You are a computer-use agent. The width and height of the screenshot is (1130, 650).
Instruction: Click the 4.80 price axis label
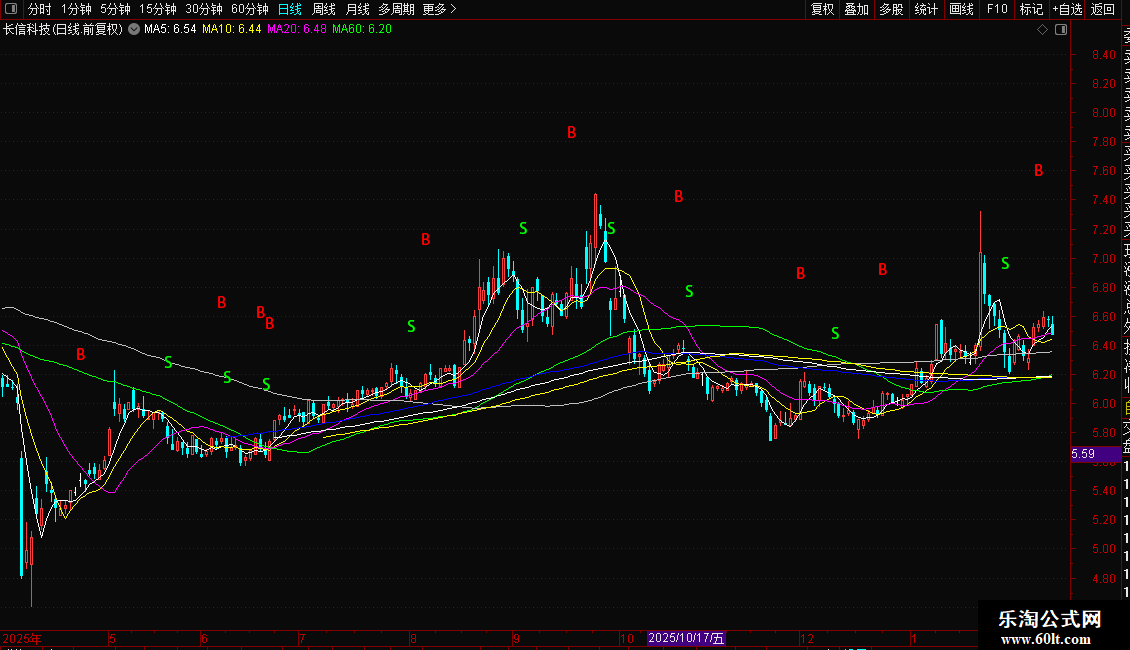click(x=1103, y=579)
